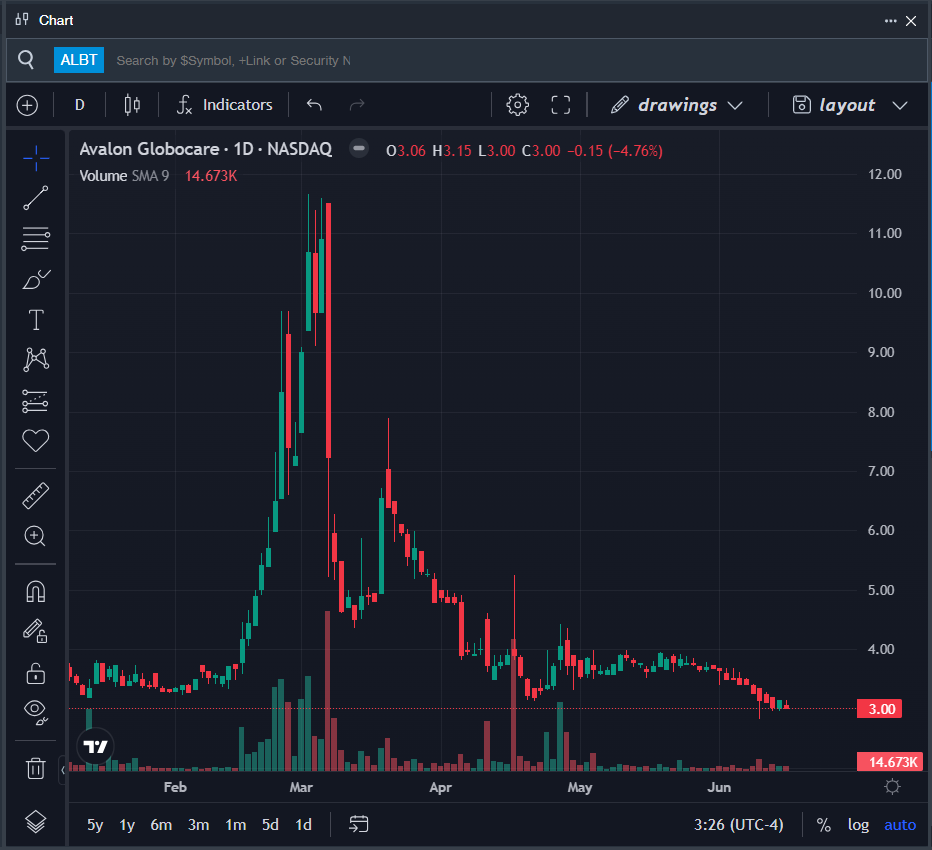
Task: Activate the zoom in tool
Action: (36, 536)
